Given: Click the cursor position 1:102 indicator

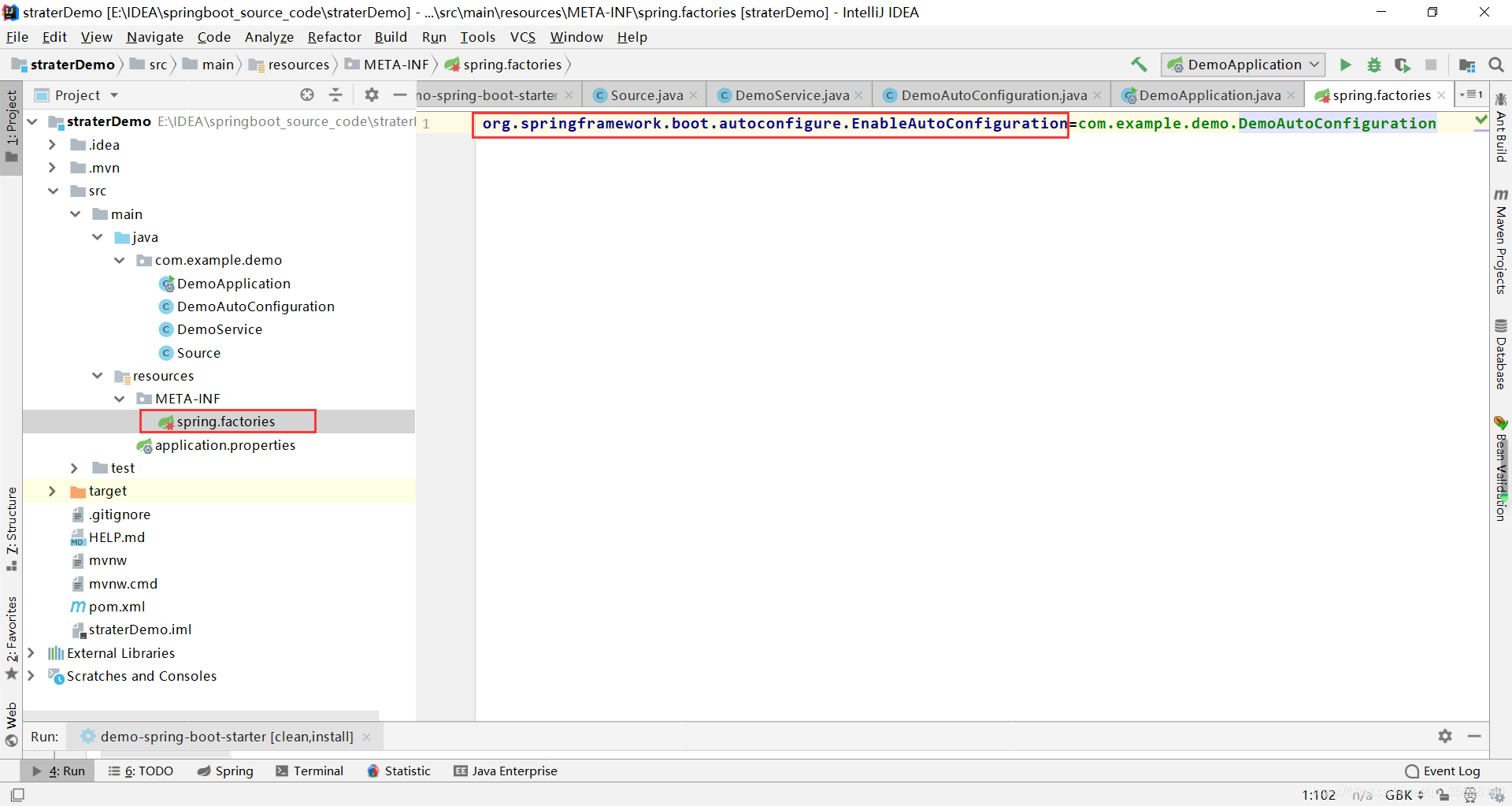Looking at the screenshot, I should pos(1318,794).
